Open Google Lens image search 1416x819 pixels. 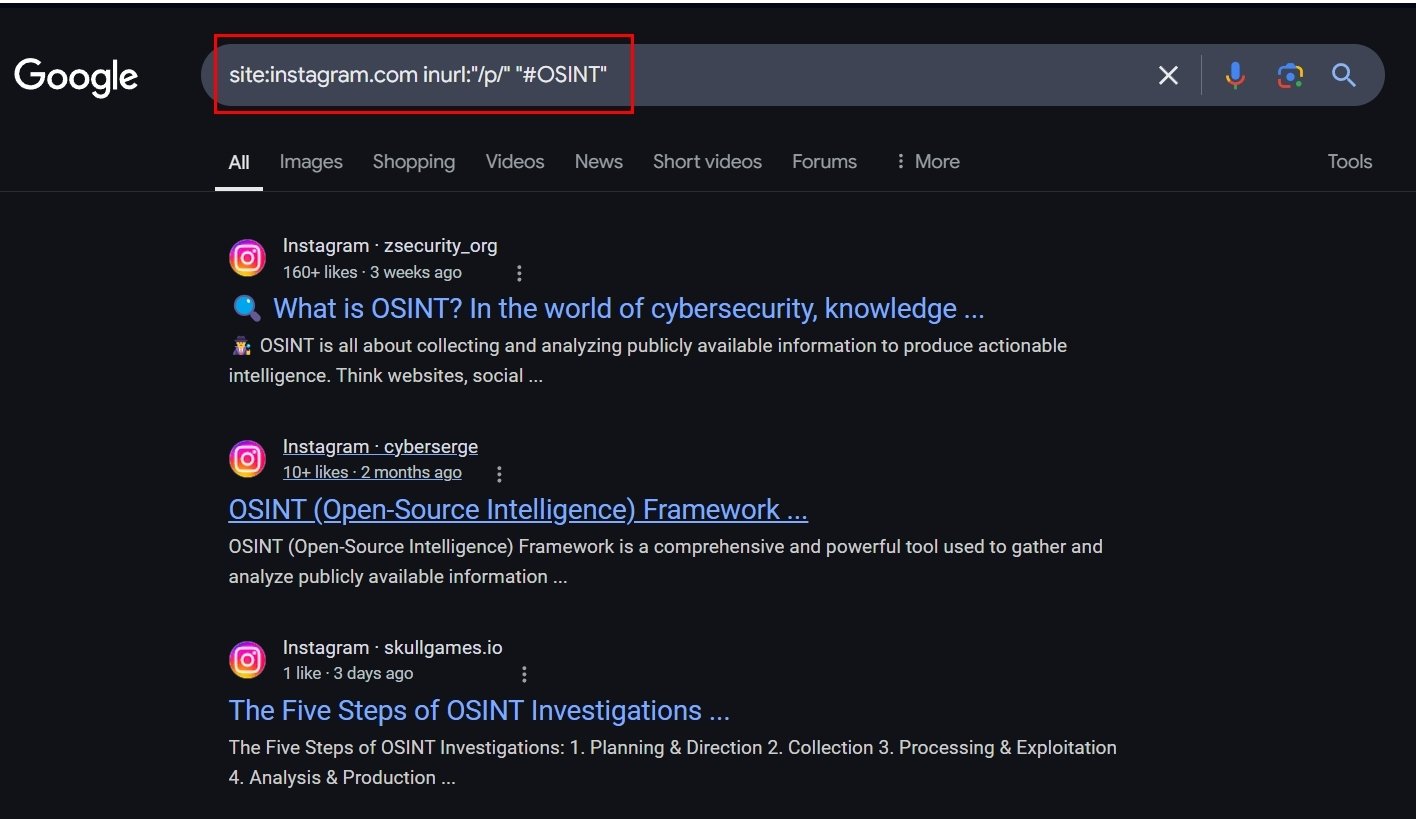(x=1289, y=74)
